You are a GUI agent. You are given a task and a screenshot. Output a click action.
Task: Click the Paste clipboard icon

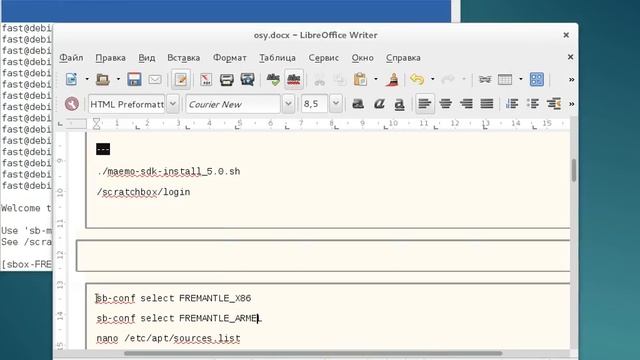(x=360, y=79)
